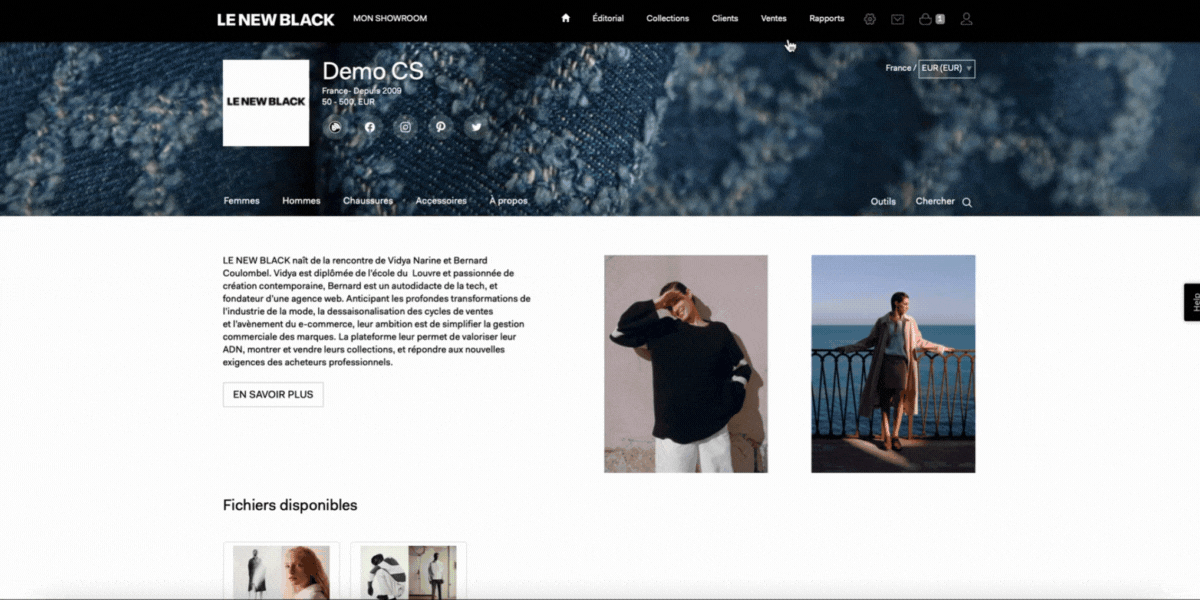Open the settings gear icon

click(870, 19)
